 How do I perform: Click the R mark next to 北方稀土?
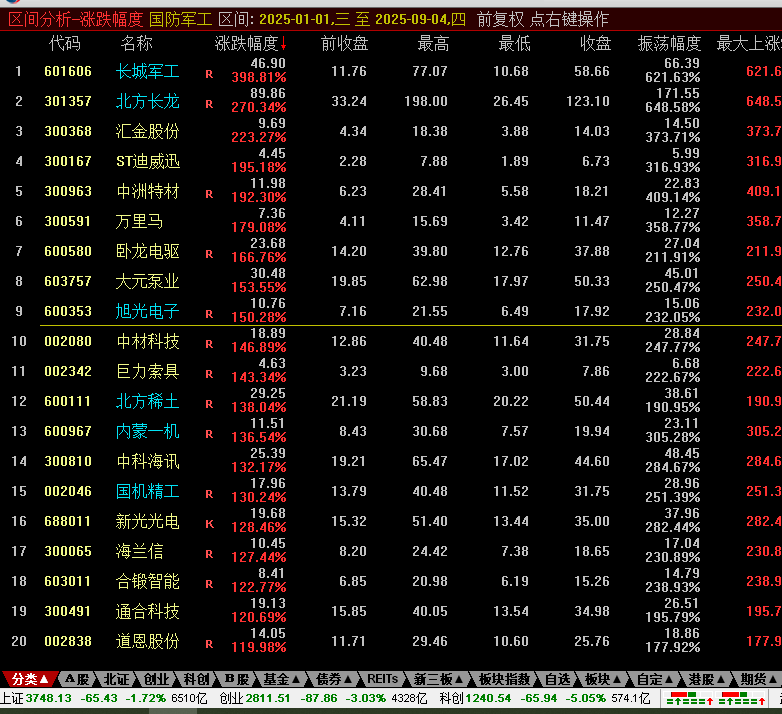coord(209,404)
